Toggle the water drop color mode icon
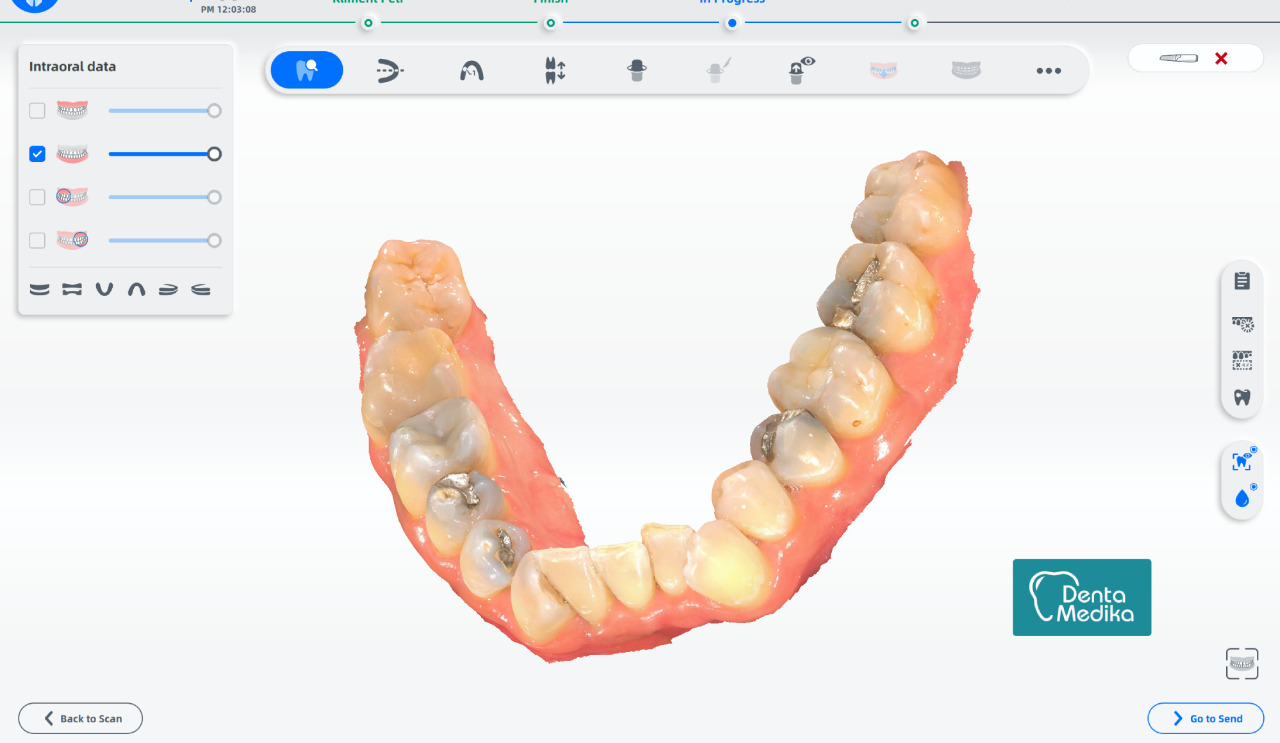This screenshot has height=743, width=1280. click(1242, 497)
